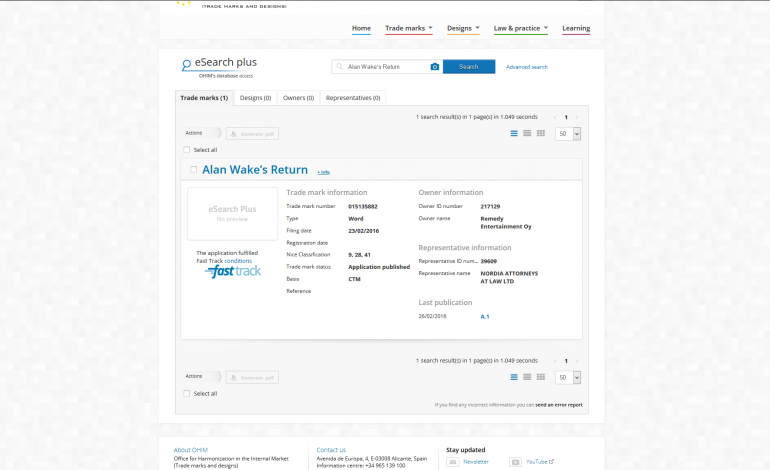The image size is (770, 470).
Task: Toggle the top Actions slider
Action: pos(215,133)
